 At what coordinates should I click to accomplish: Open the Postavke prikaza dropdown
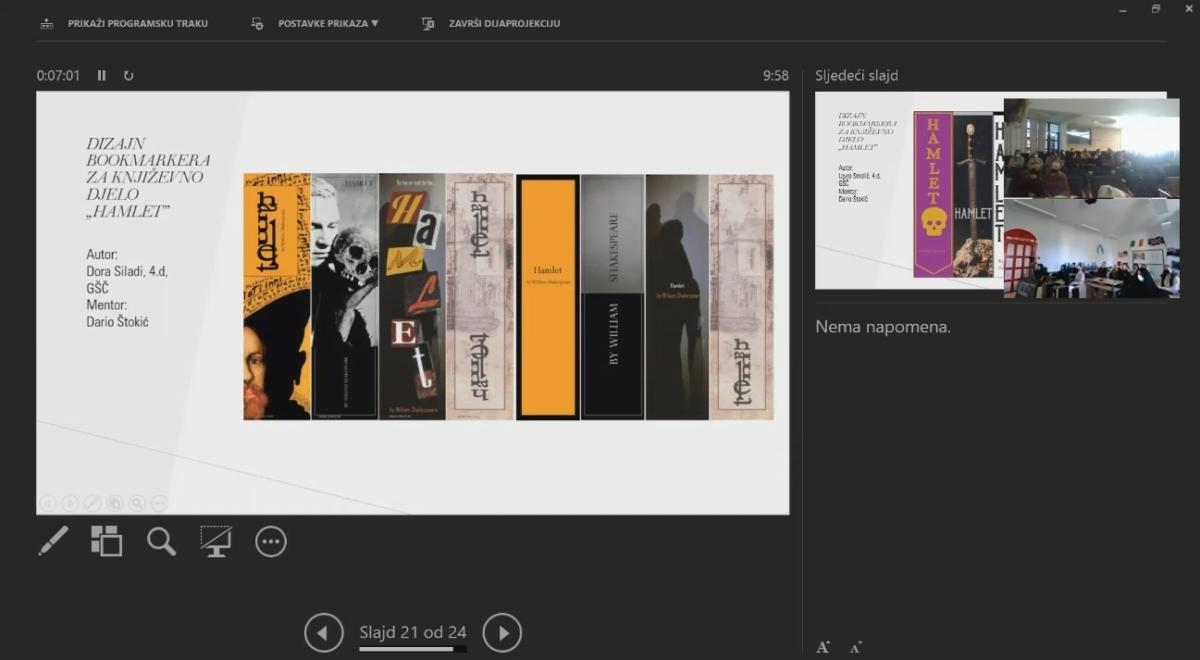(x=314, y=23)
